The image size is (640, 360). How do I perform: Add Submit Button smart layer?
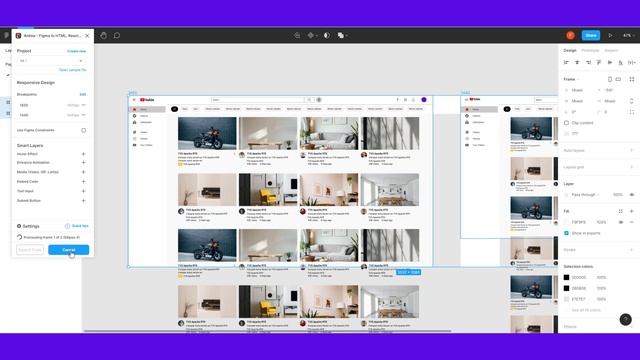coord(84,200)
